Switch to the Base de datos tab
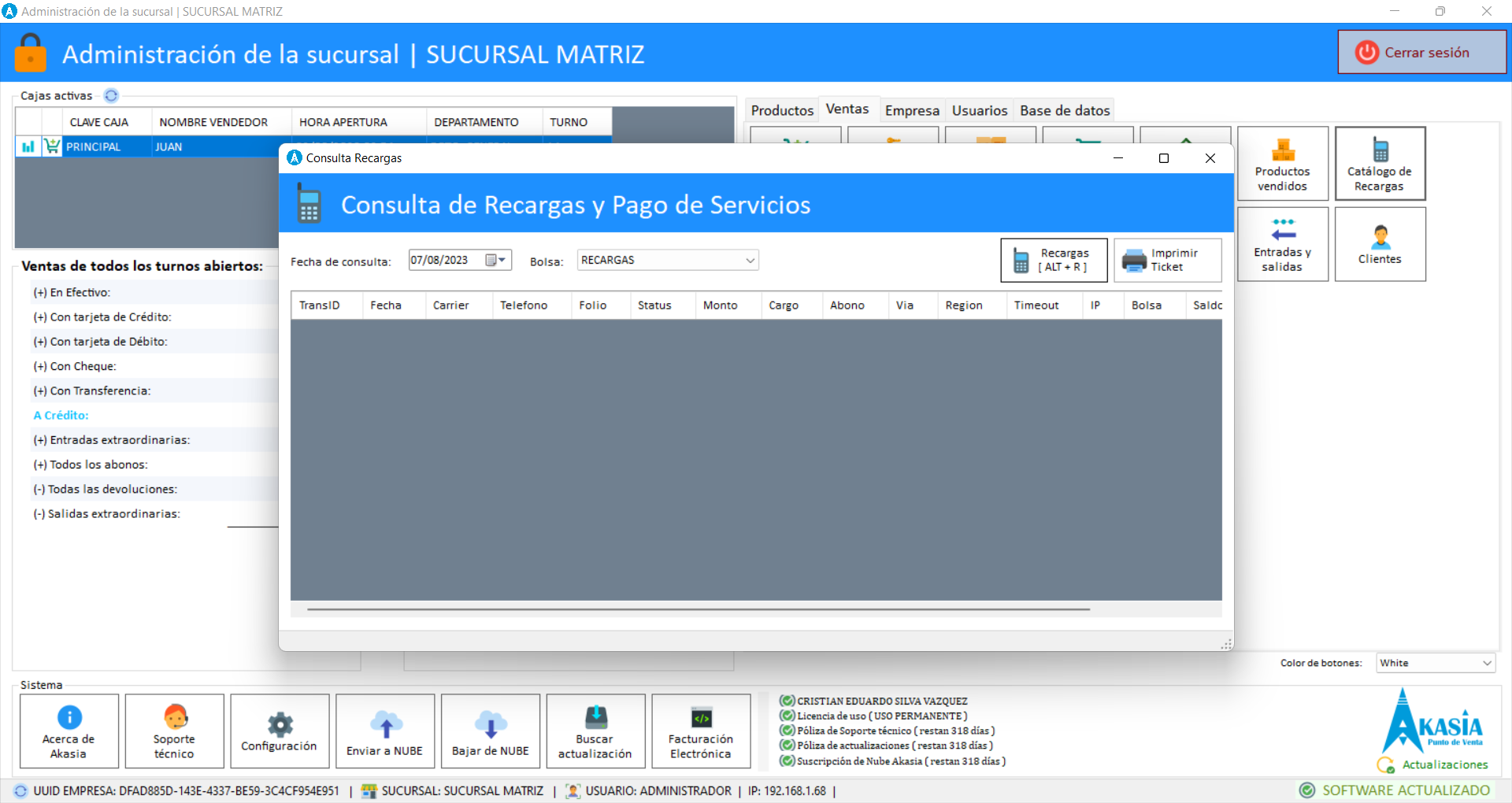 [1065, 110]
